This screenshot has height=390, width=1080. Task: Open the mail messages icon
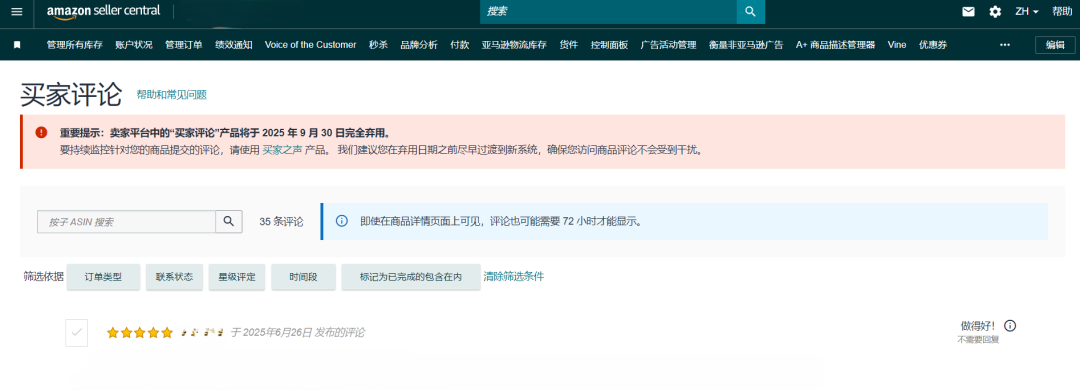(x=968, y=12)
